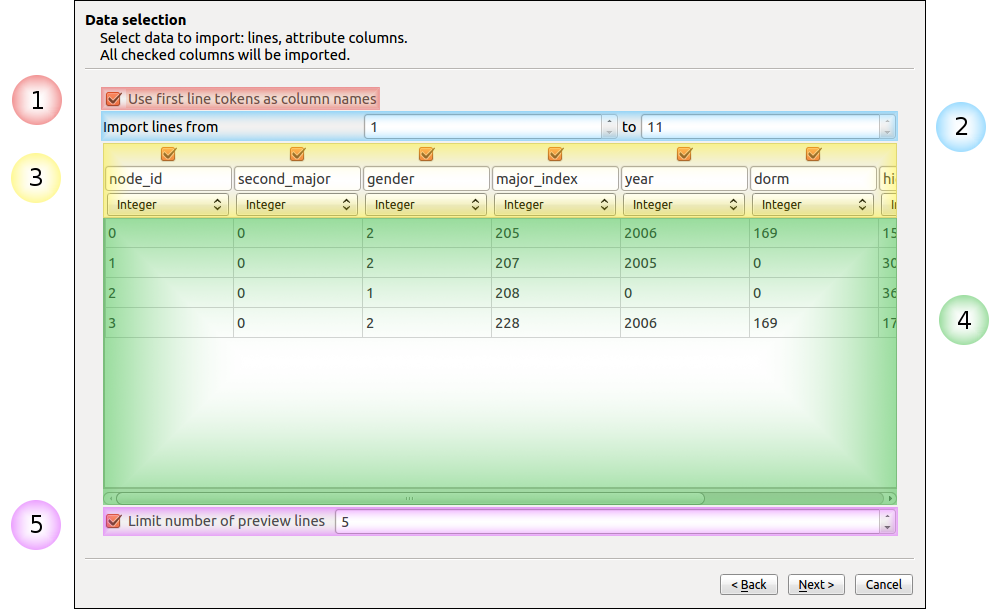Open the gender column type dropdown

click(x=426, y=204)
